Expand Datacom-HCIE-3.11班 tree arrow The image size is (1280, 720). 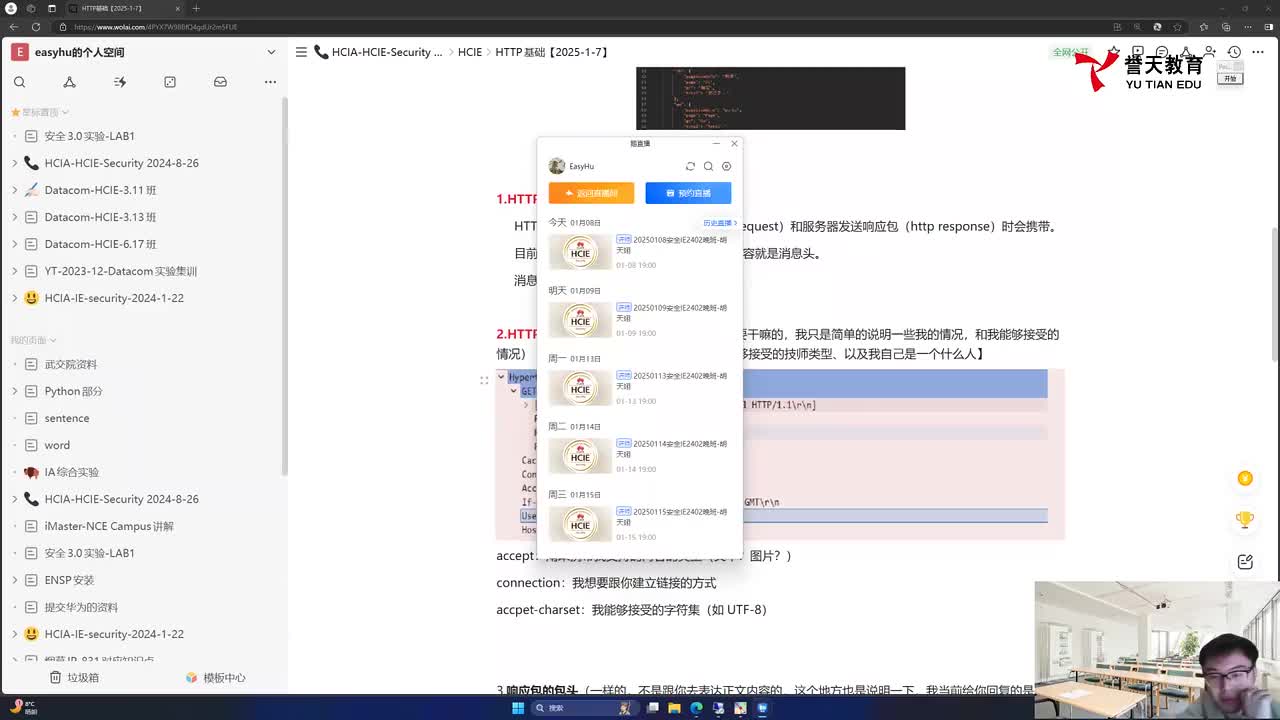[14, 190]
